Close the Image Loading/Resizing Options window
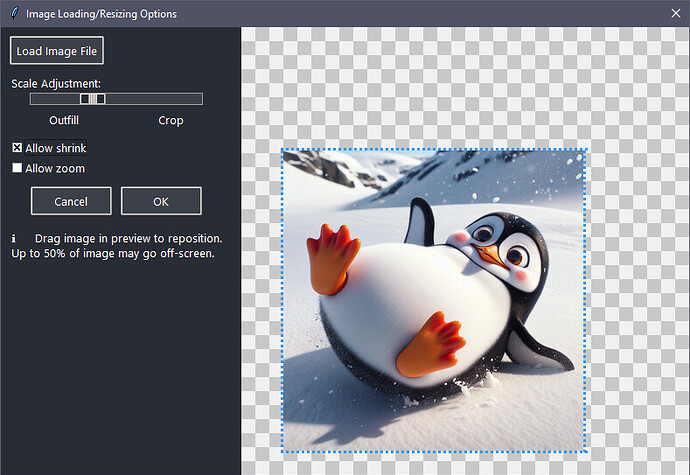Viewport: 690px width, 475px height. pos(676,14)
